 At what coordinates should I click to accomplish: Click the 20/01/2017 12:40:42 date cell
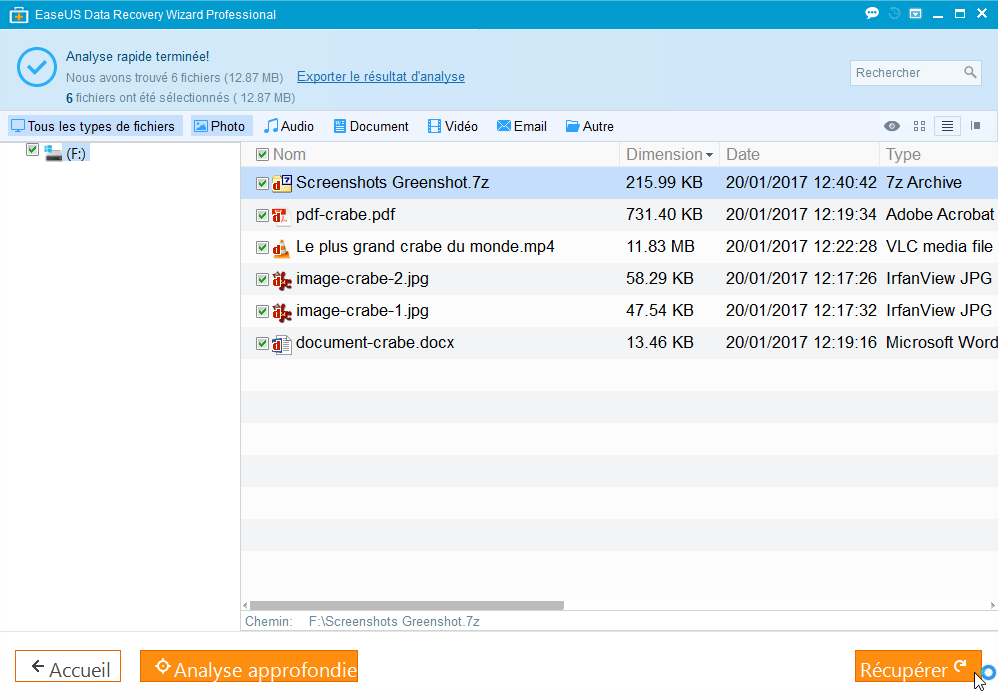tap(801, 183)
